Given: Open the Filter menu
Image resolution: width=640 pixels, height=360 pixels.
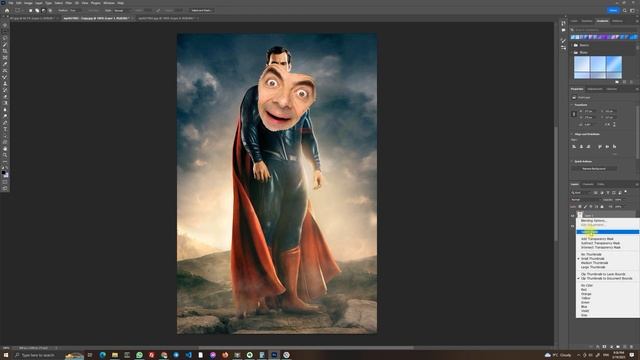Looking at the screenshot, I should [x=69, y=3].
